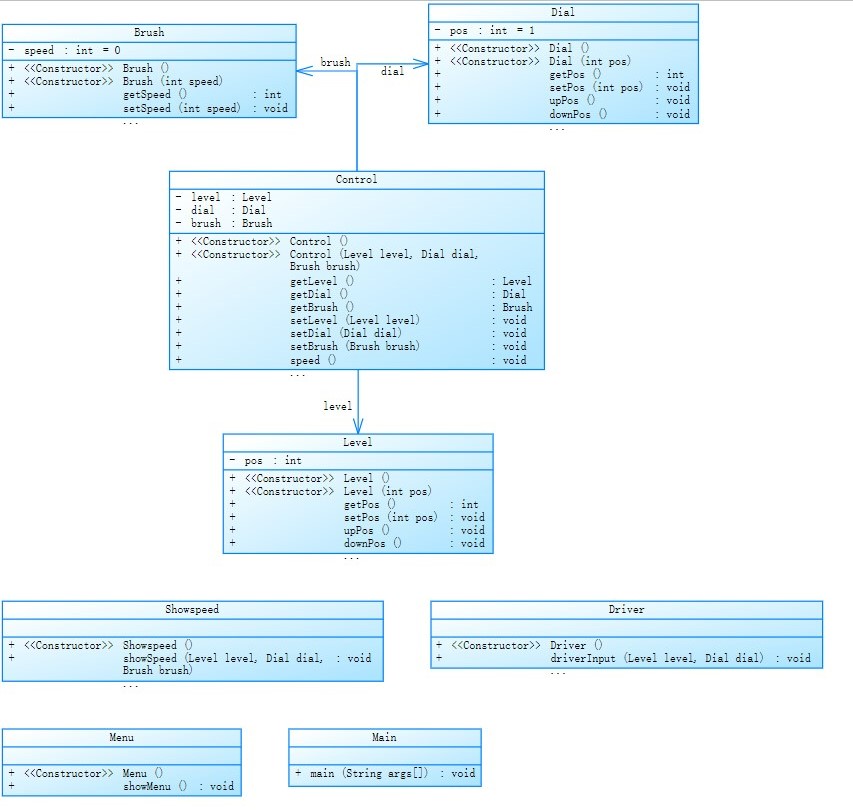853x811 pixels.
Task: Select the Level class title
Action: pyautogui.click(x=357, y=442)
